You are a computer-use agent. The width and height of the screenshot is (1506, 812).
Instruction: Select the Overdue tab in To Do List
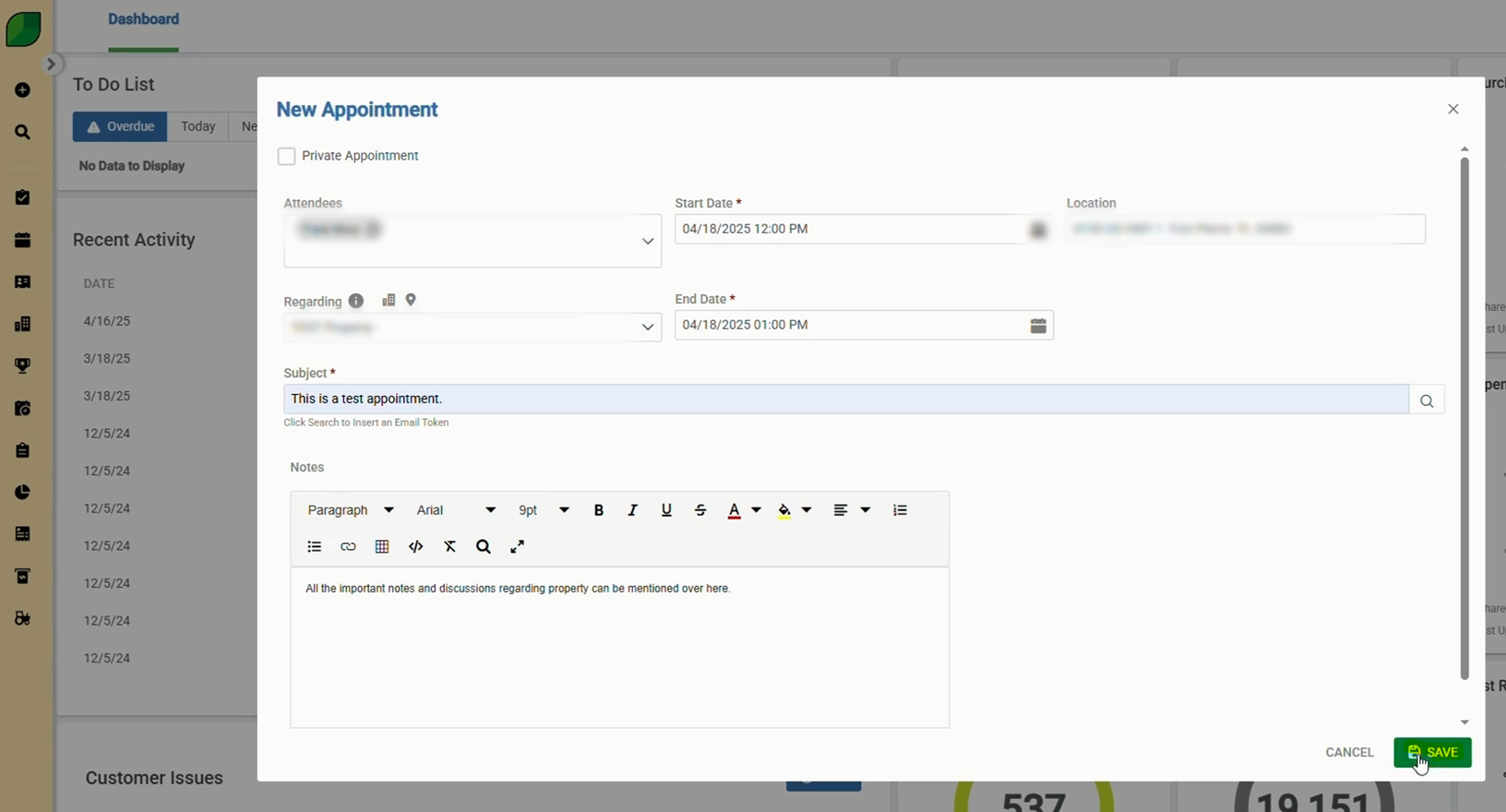click(120, 126)
